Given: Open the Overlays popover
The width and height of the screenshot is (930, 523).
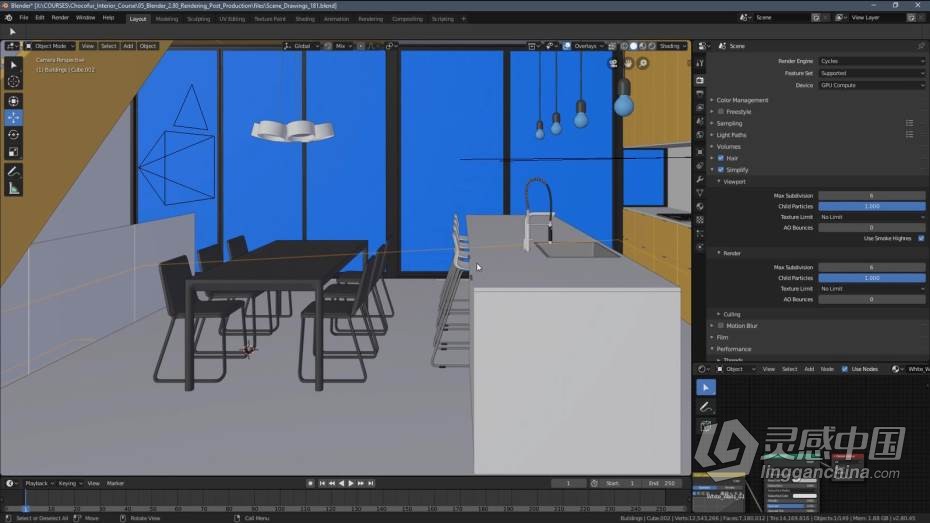Looking at the screenshot, I should [588, 46].
